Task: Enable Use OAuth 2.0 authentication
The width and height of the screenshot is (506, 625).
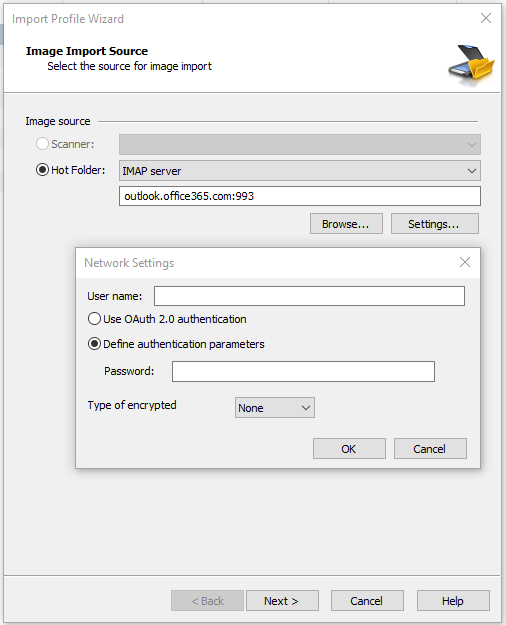Action: (94, 319)
